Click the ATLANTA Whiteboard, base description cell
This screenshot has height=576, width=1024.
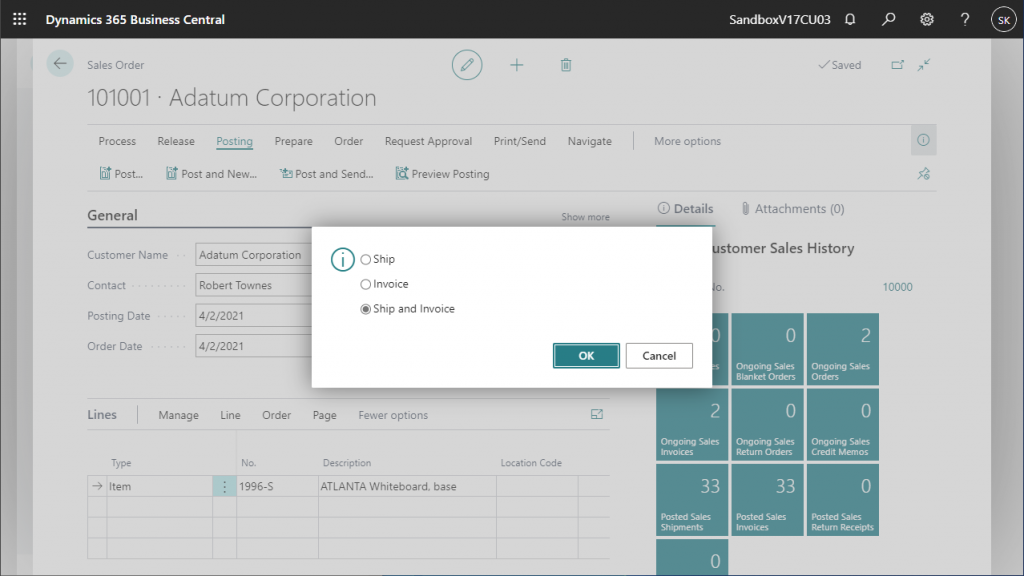click(x=407, y=486)
